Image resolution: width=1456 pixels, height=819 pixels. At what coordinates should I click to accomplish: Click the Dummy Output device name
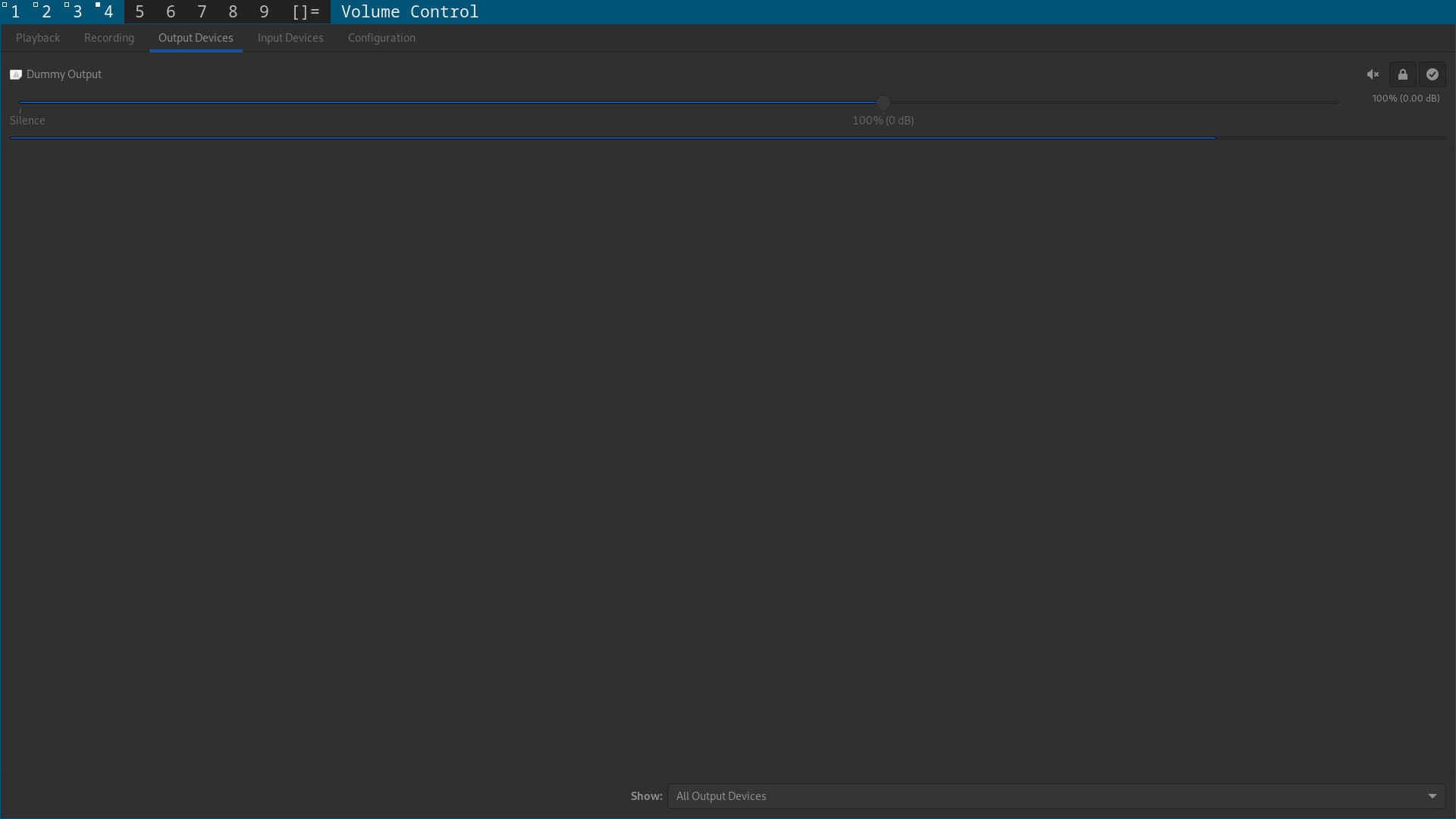click(x=64, y=74)
